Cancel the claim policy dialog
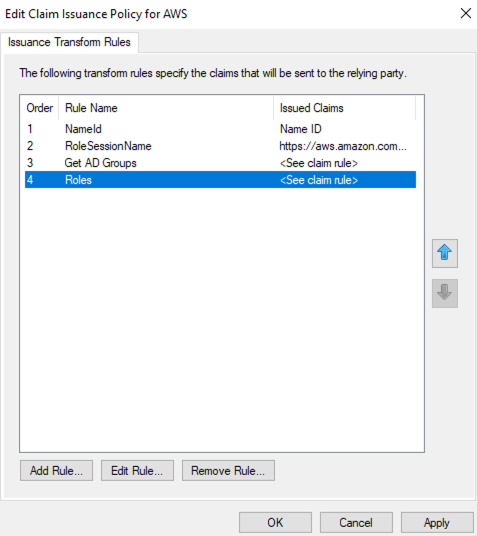Viewport: 477px width, 536px height. pyautogui.click(x=356, y=522)
